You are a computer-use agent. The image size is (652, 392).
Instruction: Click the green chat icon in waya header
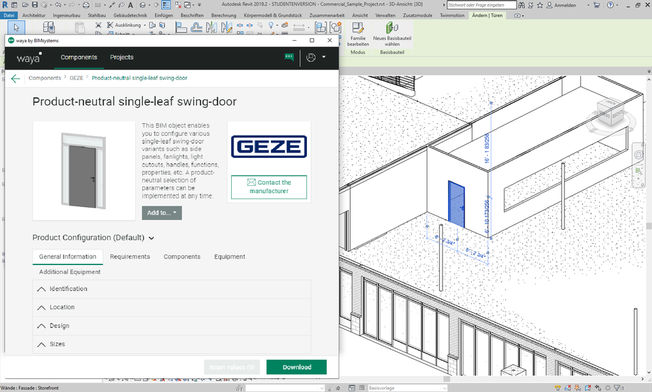coord(289,57)
